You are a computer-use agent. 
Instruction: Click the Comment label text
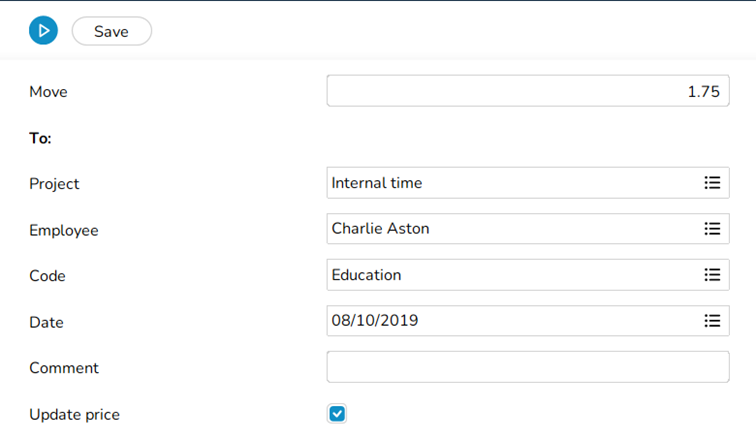pos(64,368)
